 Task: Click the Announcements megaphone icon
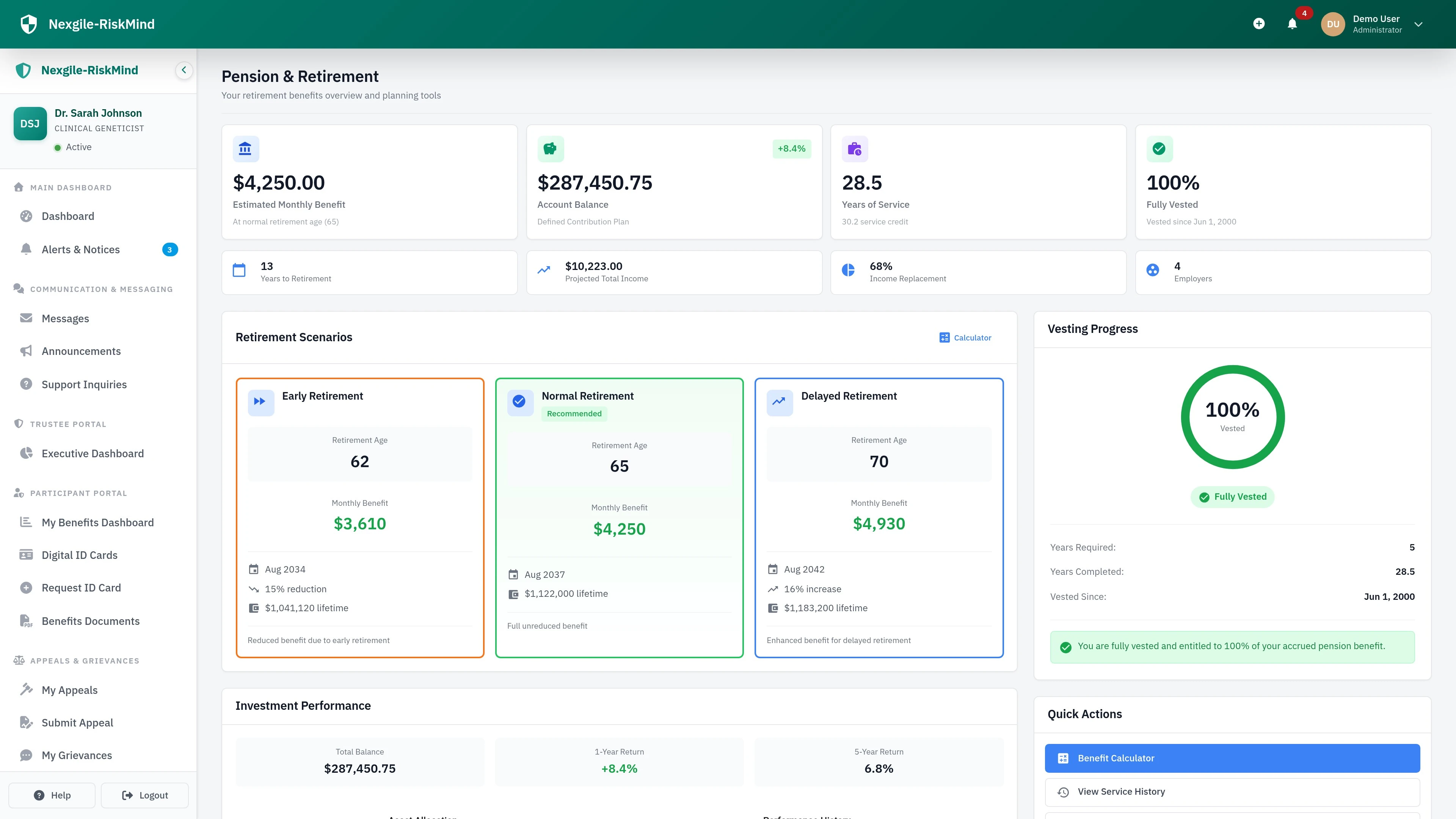pyautogui.click(x=26, y=350)
